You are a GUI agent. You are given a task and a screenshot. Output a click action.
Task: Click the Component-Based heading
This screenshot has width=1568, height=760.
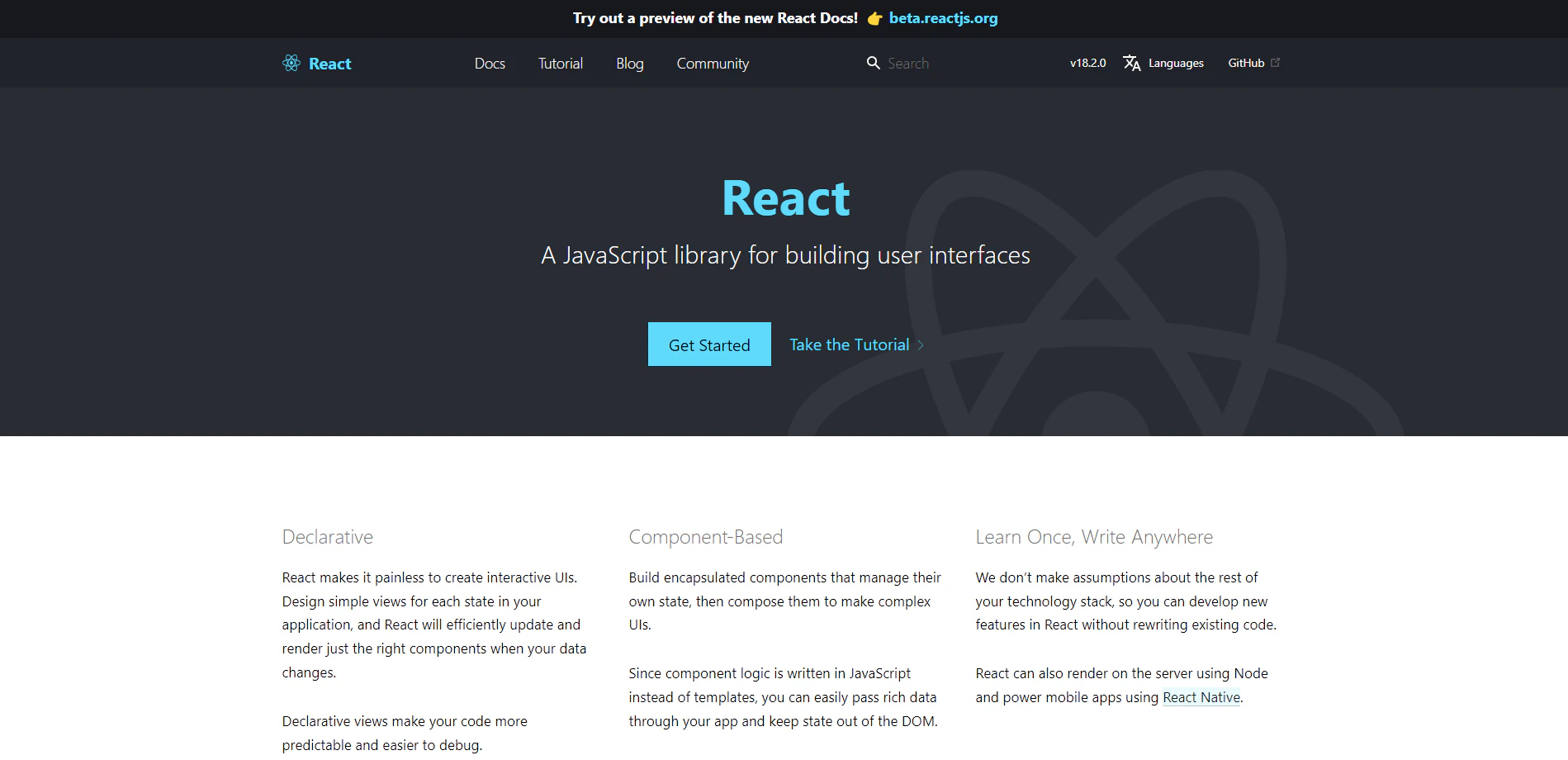coord(705,537)
